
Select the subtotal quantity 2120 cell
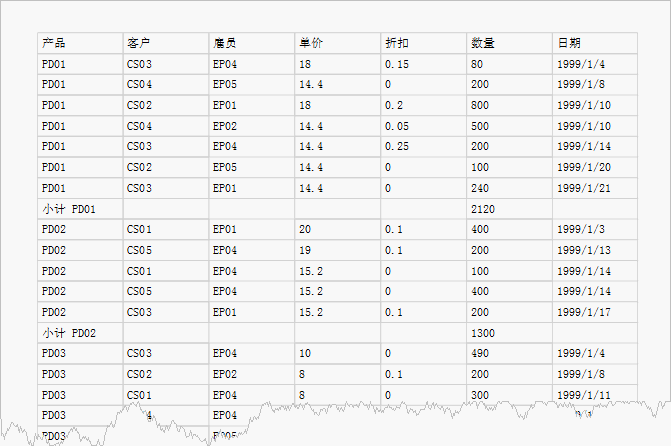point(509,209)
